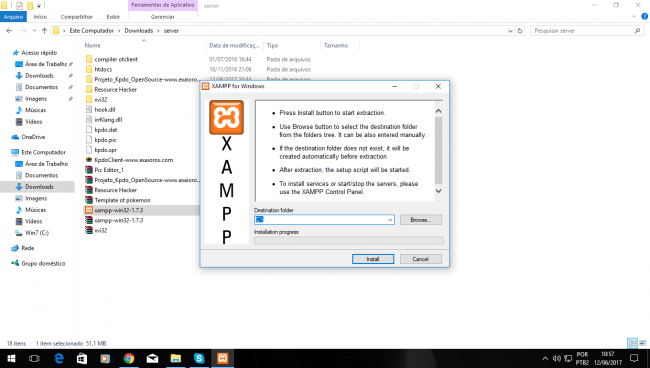Image resolution: width=650 pixels, height=368 pixels.
Task: Click the Browse button
Action: click(421, 220)
